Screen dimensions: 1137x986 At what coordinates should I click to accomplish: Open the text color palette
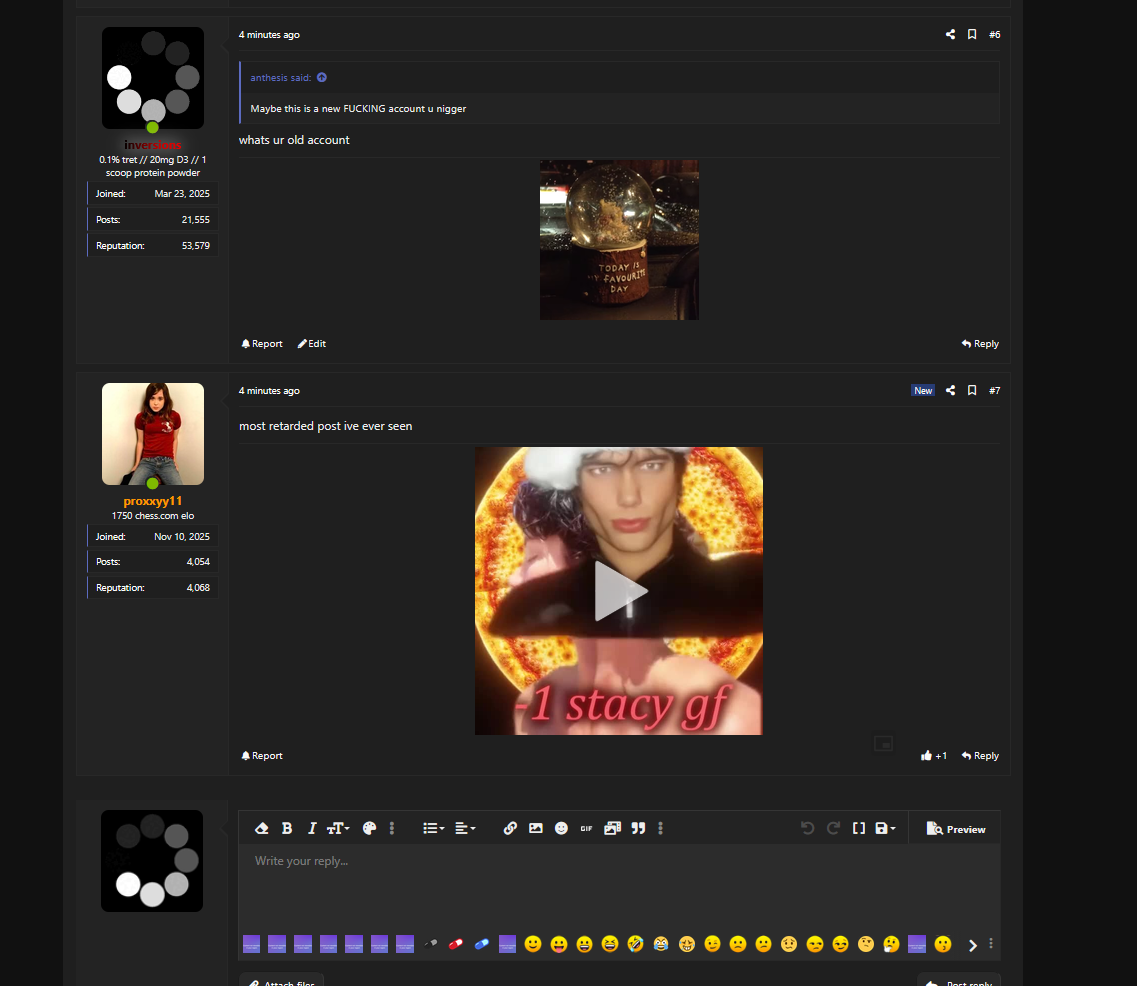point(369,829)
